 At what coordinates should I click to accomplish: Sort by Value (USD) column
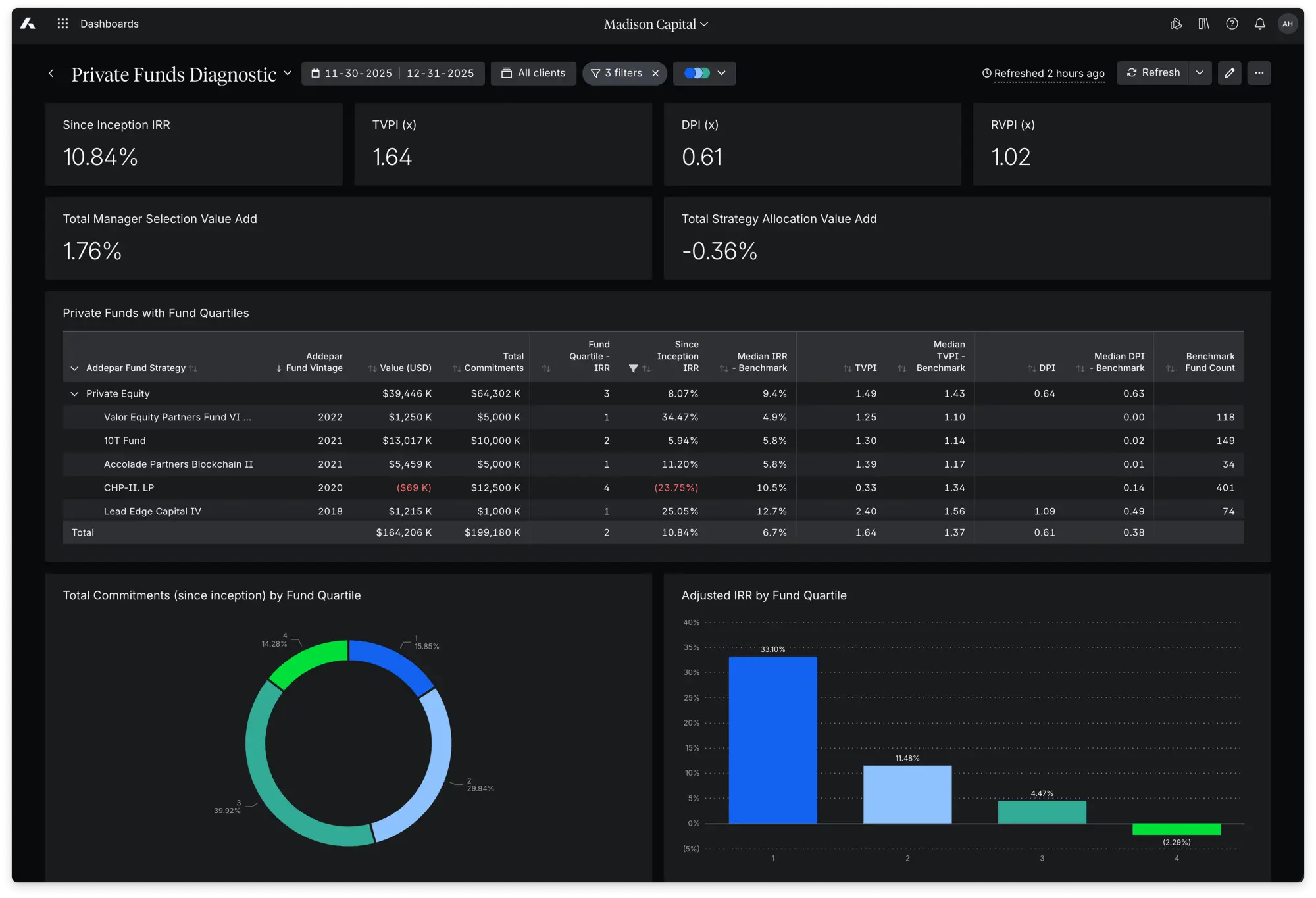(372, 368)
